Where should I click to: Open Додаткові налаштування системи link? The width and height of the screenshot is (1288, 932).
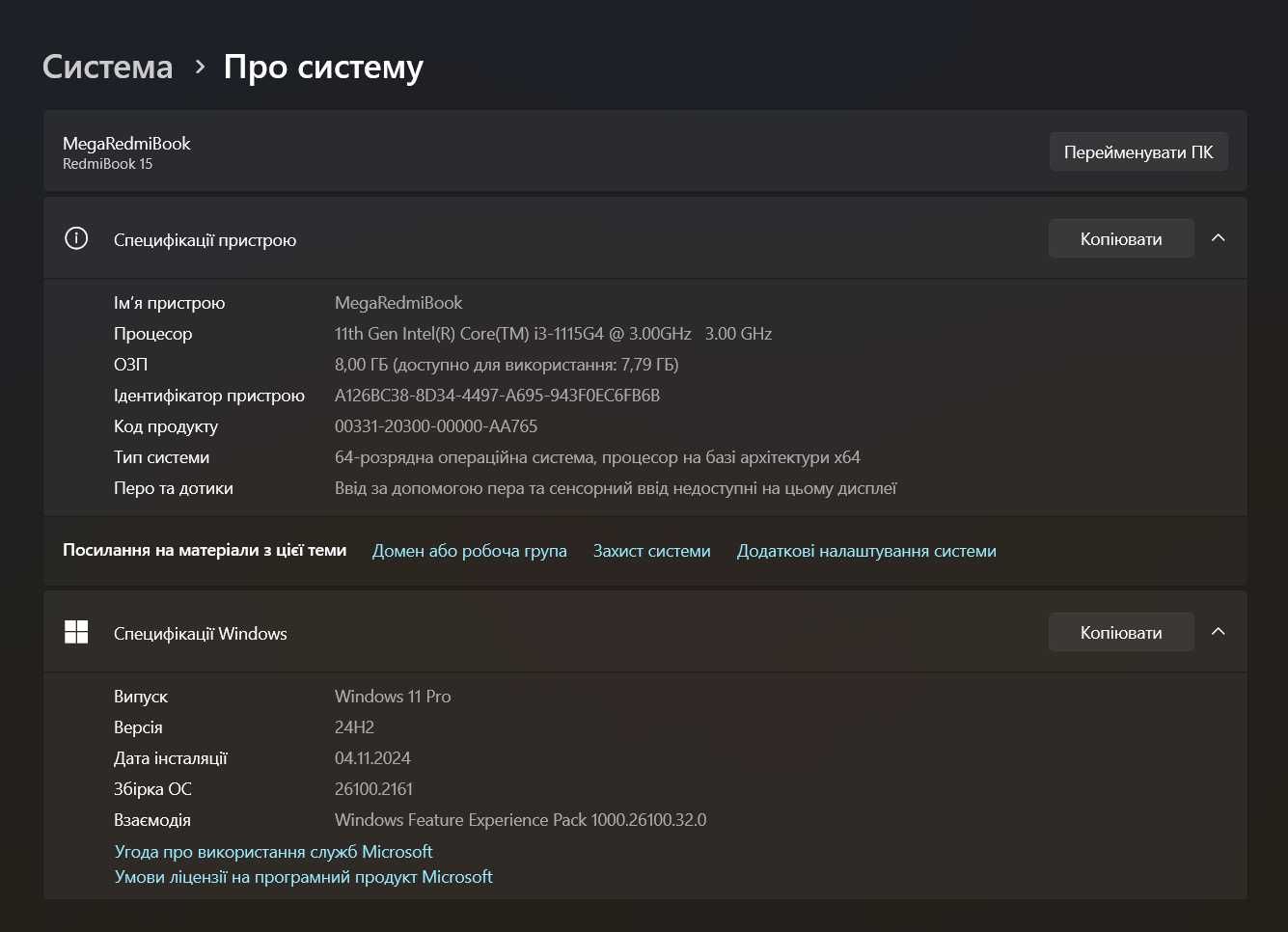(866, 551)
